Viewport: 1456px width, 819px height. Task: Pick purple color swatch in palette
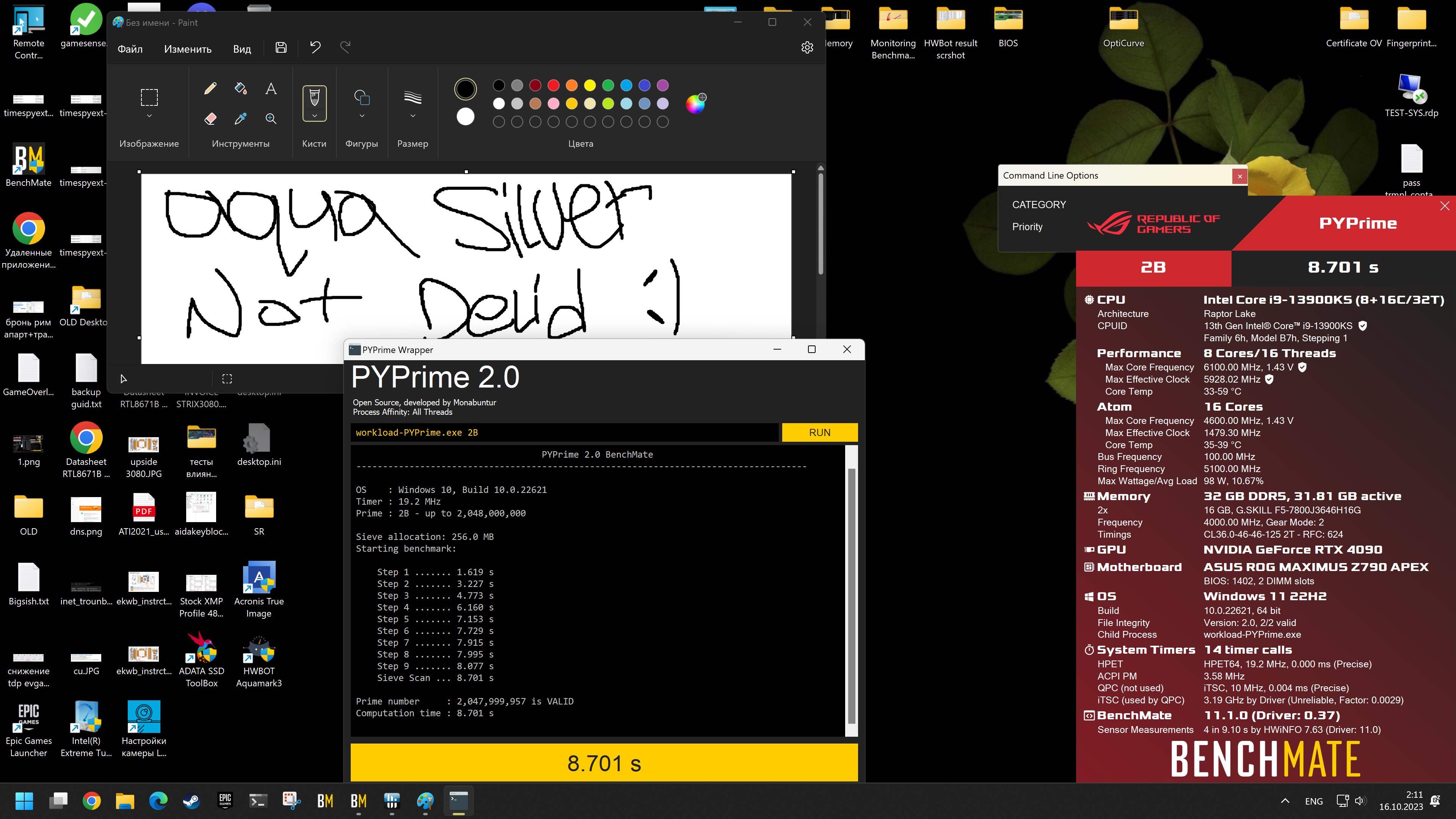click(x=662, y=85)
